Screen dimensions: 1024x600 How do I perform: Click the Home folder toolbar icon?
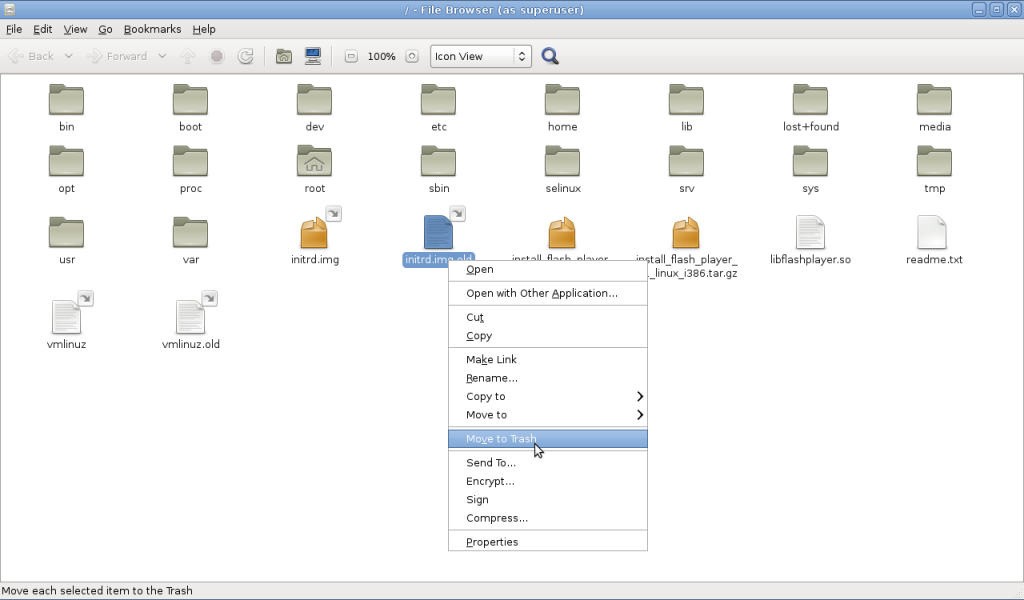pyautogui.click(x=283, y=56)
